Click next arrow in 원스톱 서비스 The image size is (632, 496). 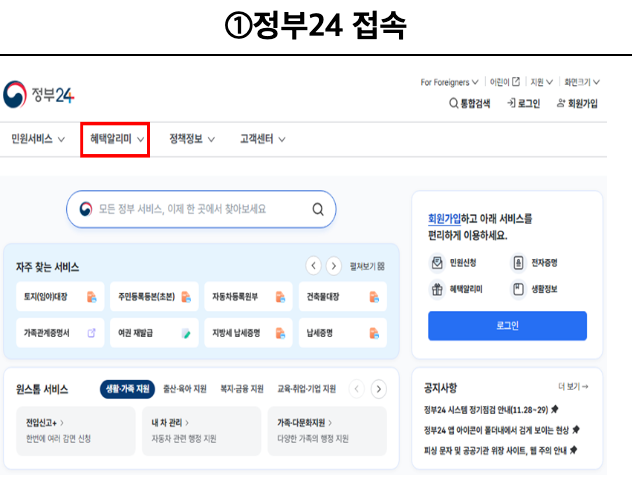(378, 389)
